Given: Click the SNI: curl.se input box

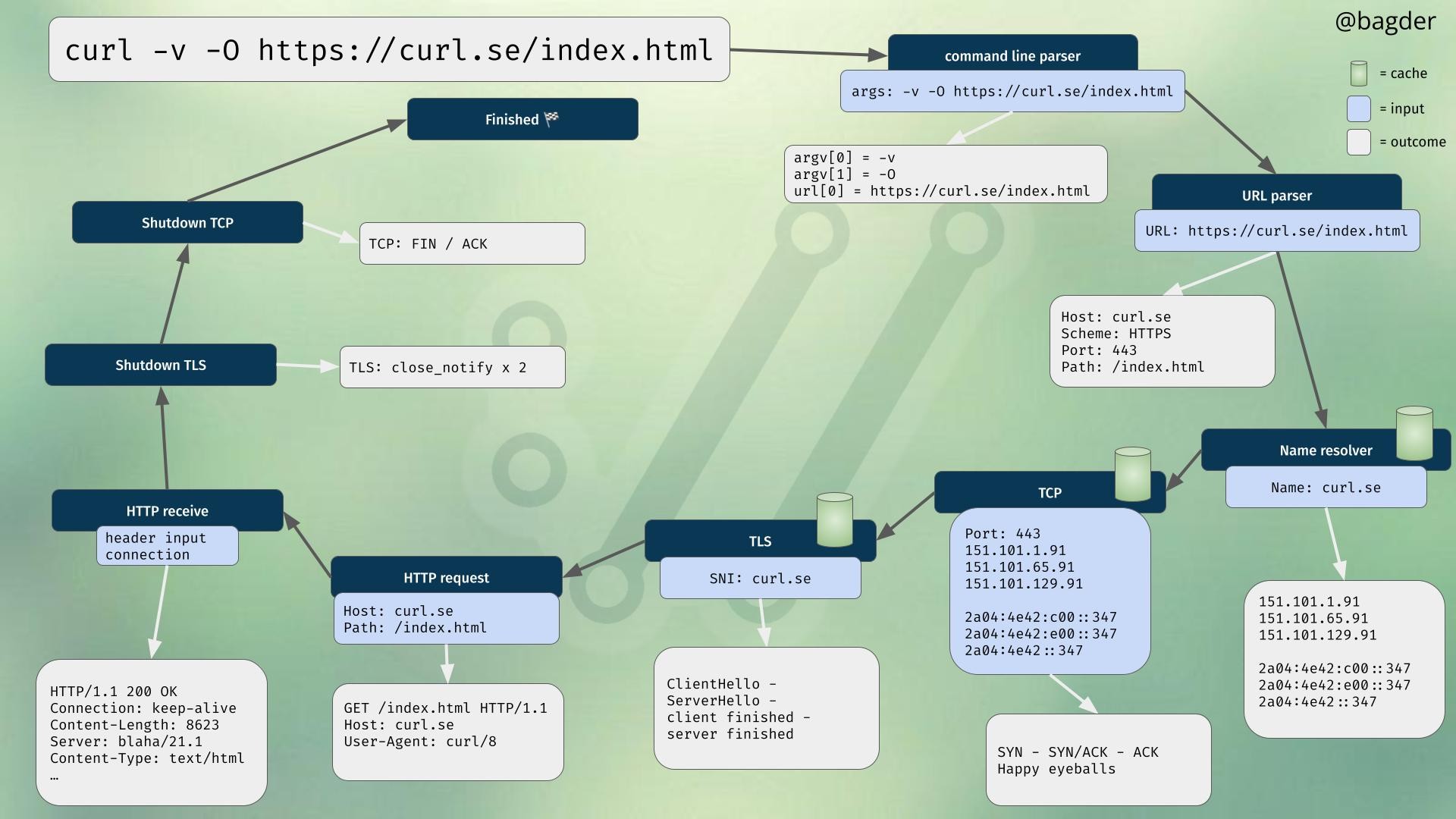Looking at the screenshot, I should (x=760, y=579).
